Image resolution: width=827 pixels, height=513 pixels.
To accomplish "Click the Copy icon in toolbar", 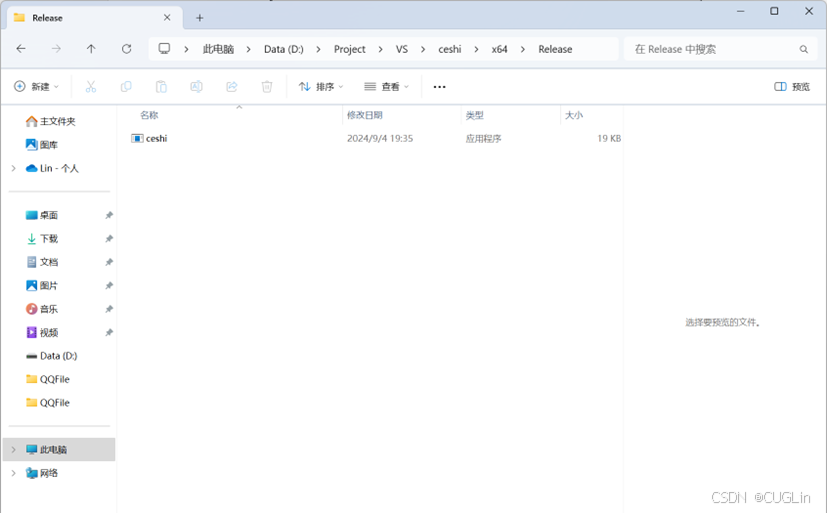I will pos(126,86).
